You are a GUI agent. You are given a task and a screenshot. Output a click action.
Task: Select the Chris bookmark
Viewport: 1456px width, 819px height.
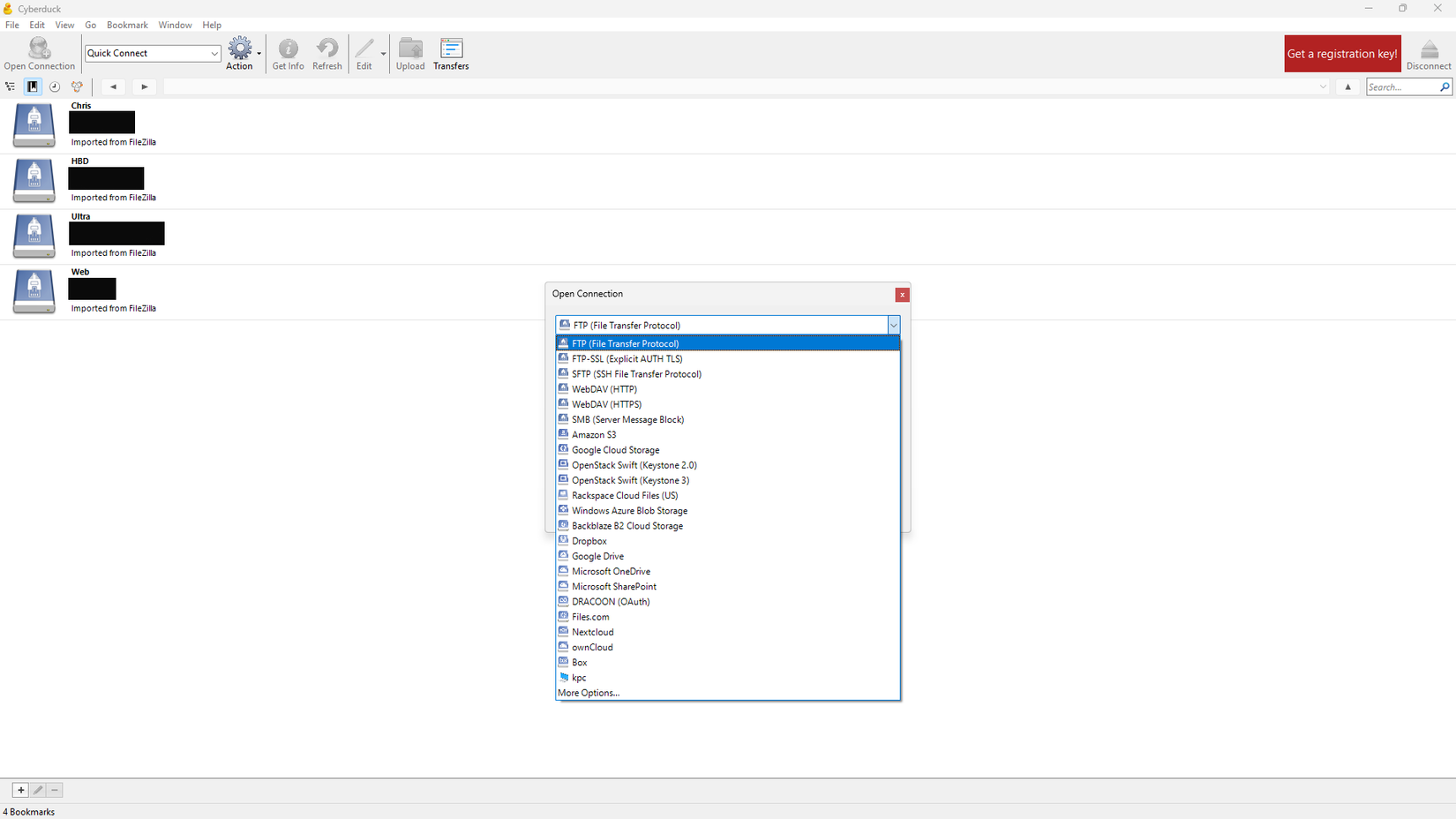pos(728,125)
